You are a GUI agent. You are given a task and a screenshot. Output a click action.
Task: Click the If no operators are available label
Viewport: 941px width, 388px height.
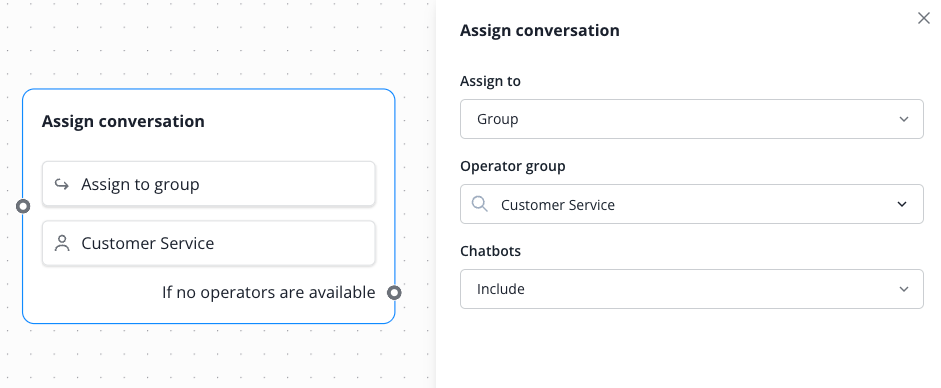[268, 292]
